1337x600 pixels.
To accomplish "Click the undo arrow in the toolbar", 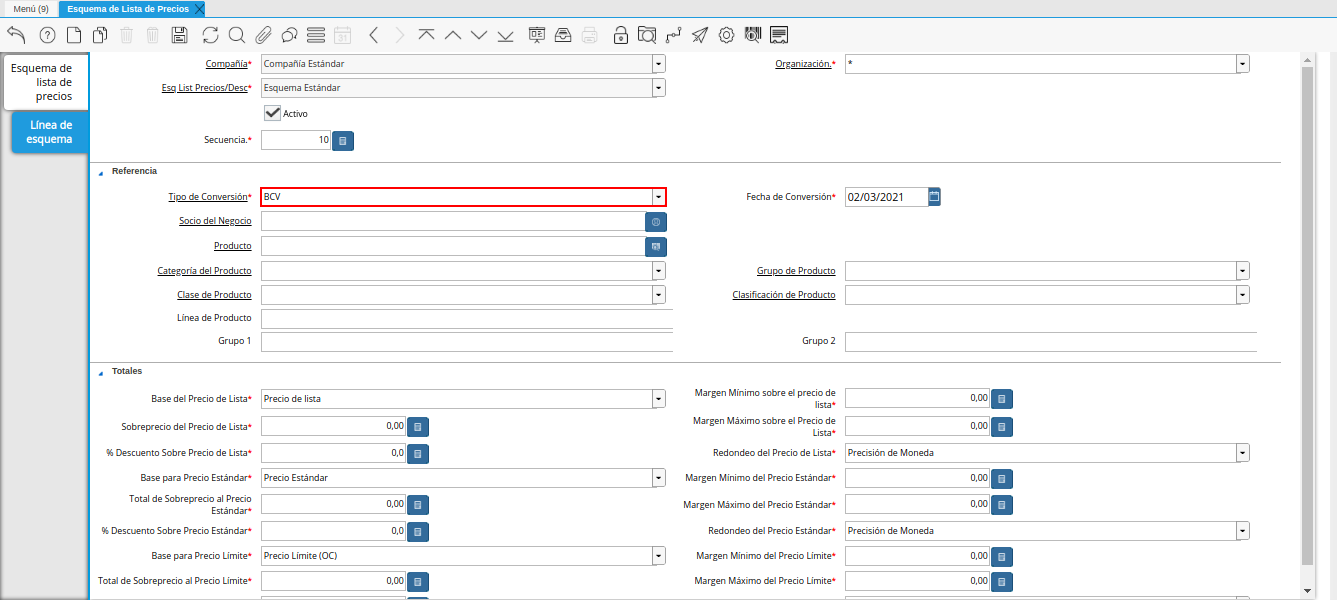I will tap(16, 35).
